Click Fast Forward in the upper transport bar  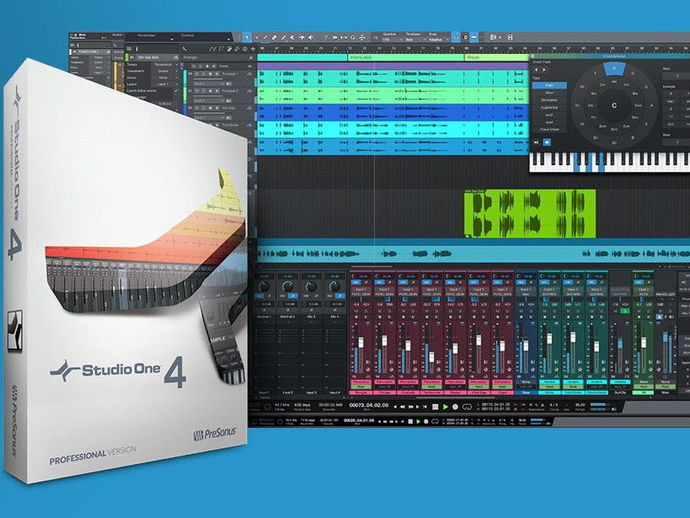[x=411, y=407]
